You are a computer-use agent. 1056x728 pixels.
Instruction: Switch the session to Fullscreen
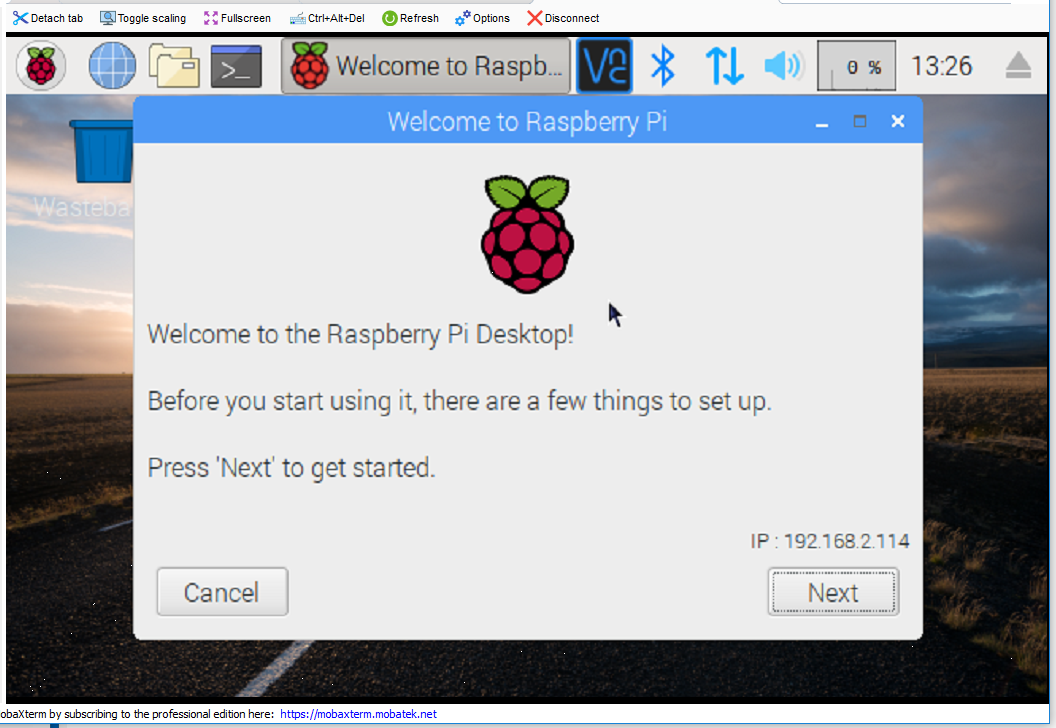point(237,18)
